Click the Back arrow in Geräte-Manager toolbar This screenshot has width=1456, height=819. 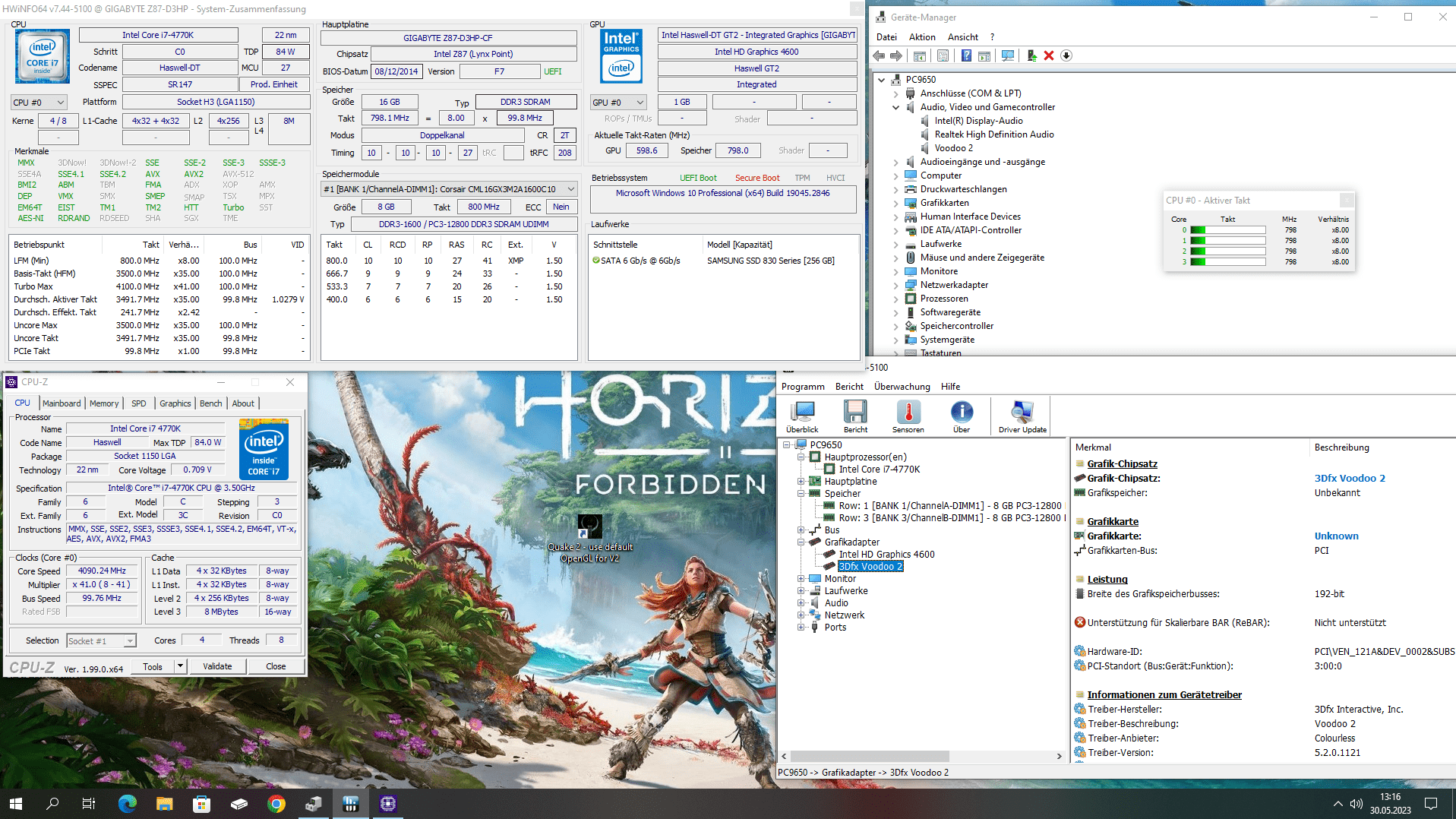879,55
